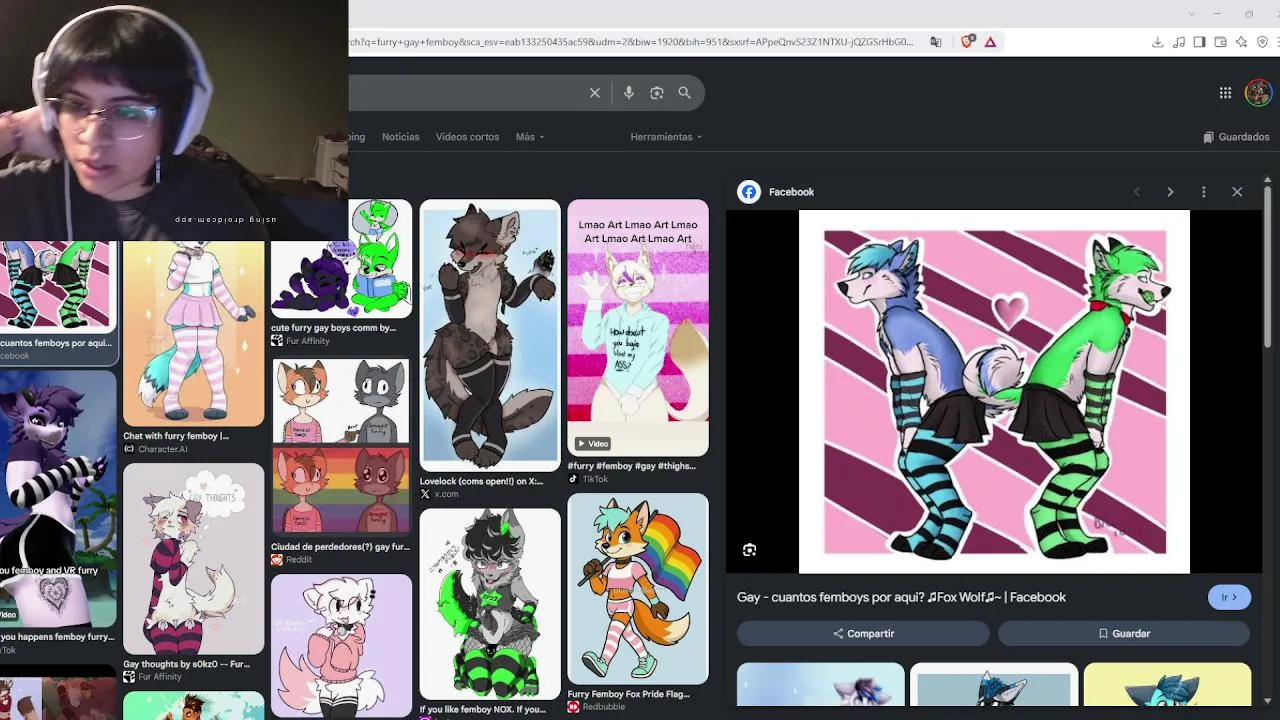This screenshot has width=1280, height=720.
Task: Open browser downloads icon
Action: (1157, 42)
